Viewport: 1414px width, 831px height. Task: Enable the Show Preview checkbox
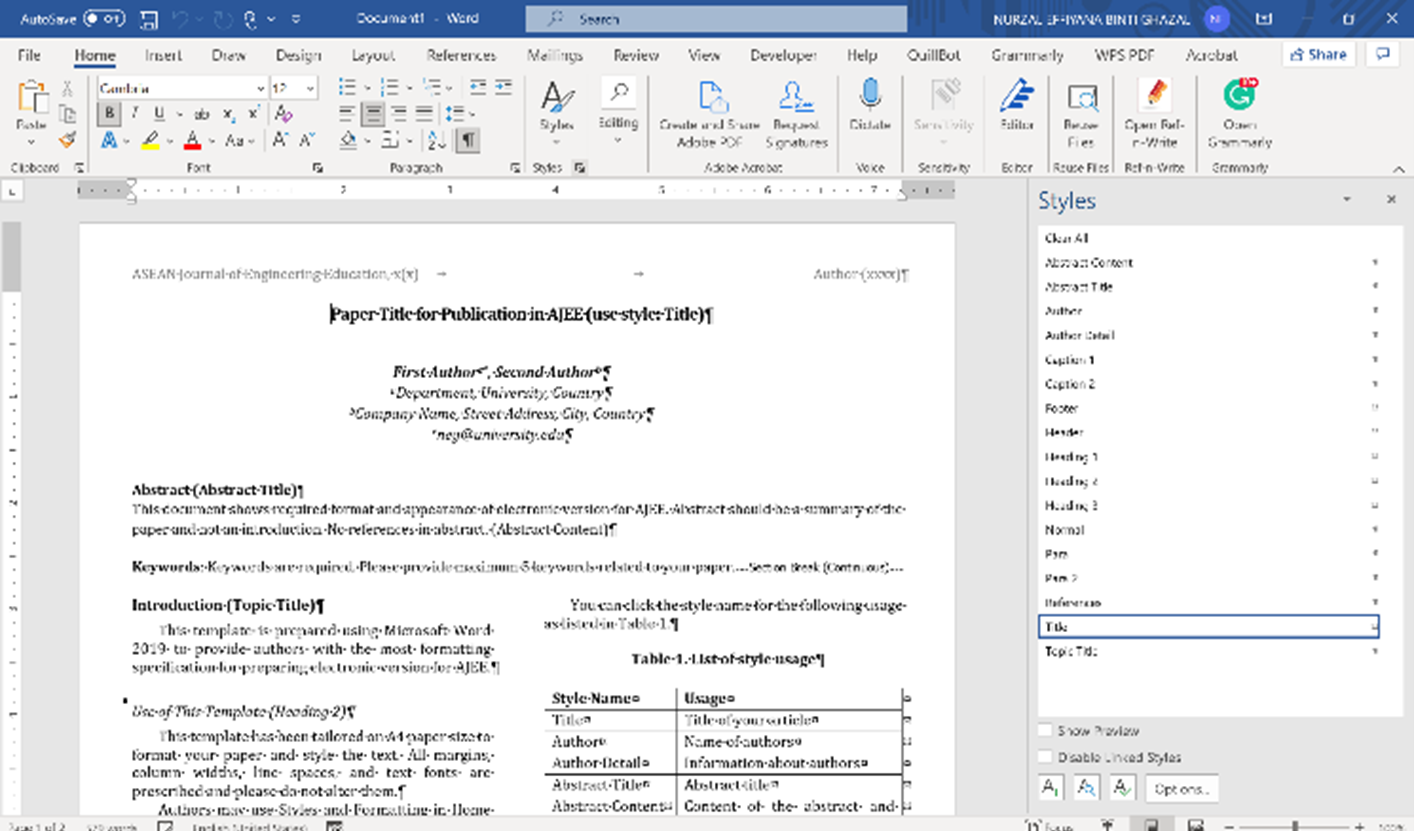coord(1045,731)
